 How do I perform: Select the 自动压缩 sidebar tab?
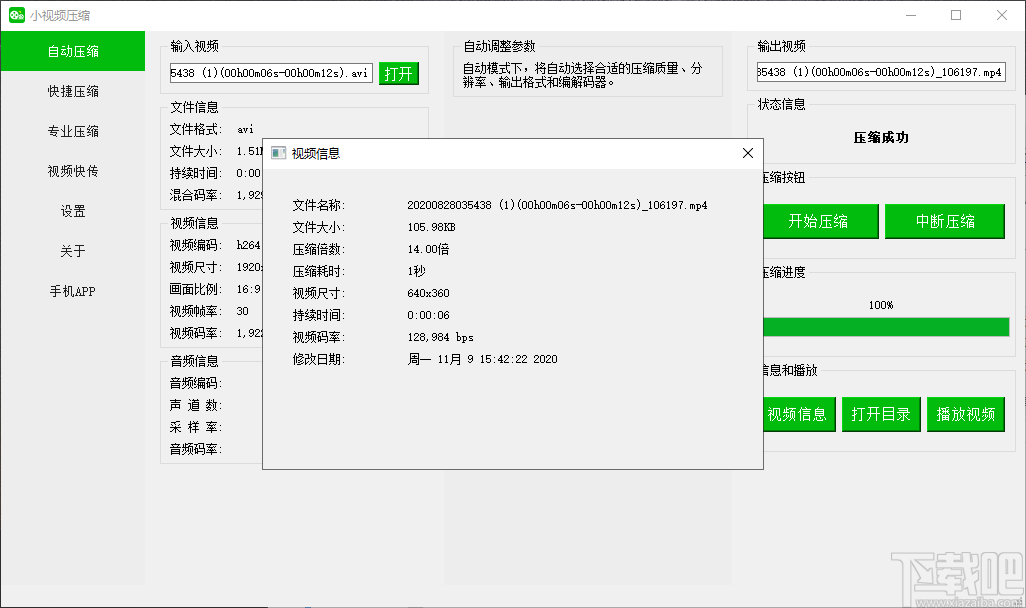coord(73,51)
